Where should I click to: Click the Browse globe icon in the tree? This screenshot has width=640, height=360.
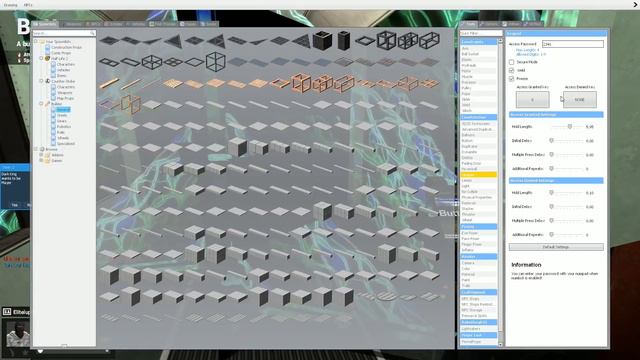(x=42, y=149)
